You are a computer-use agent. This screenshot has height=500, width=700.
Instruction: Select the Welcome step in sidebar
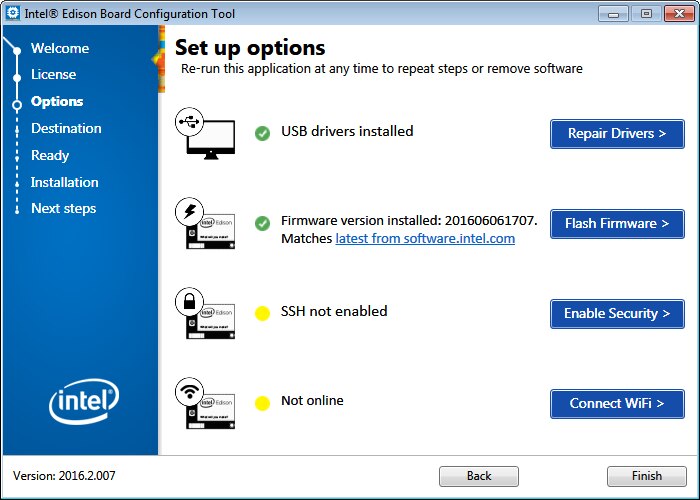point(60,48)
